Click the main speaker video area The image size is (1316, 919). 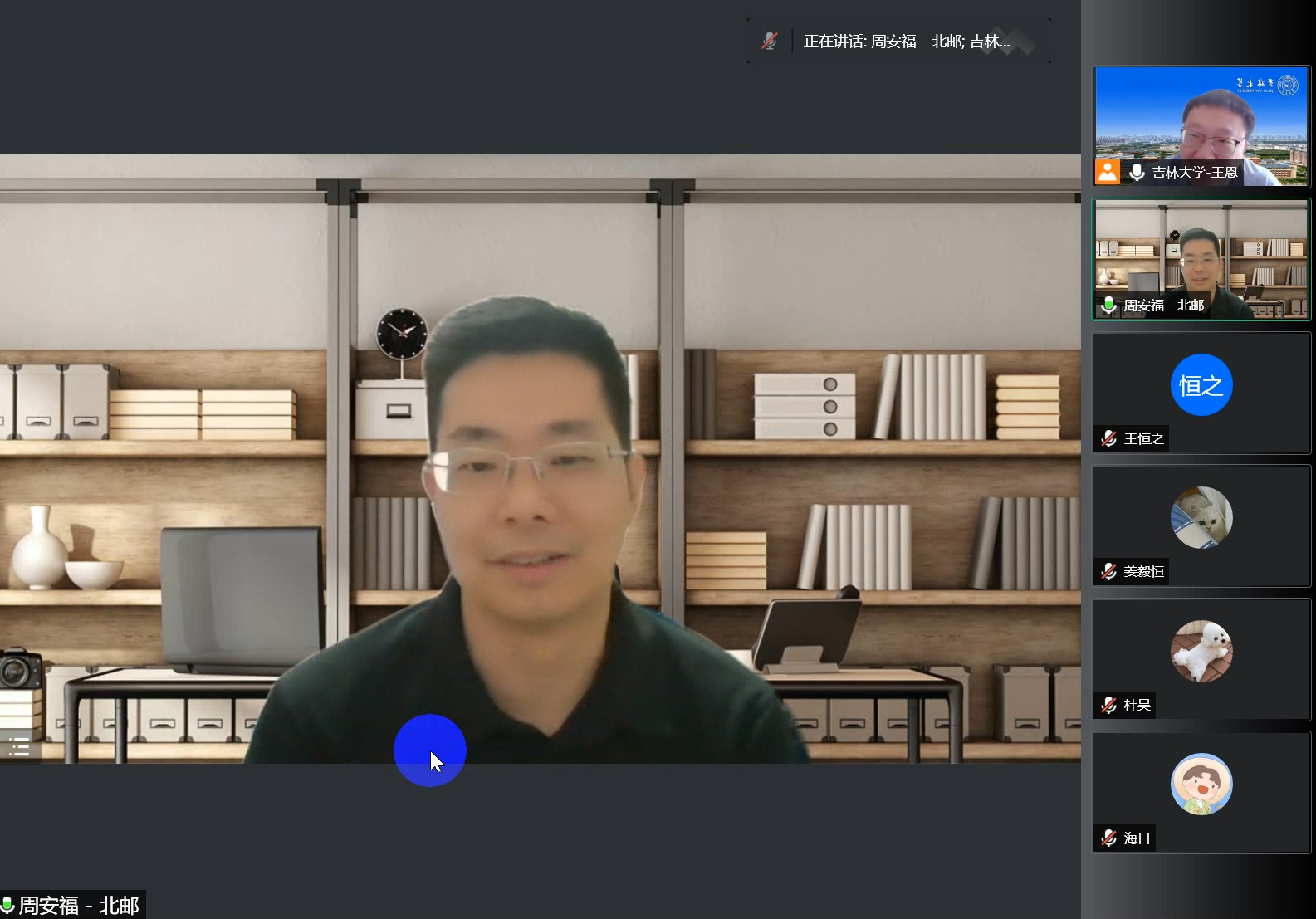point(540,458)
